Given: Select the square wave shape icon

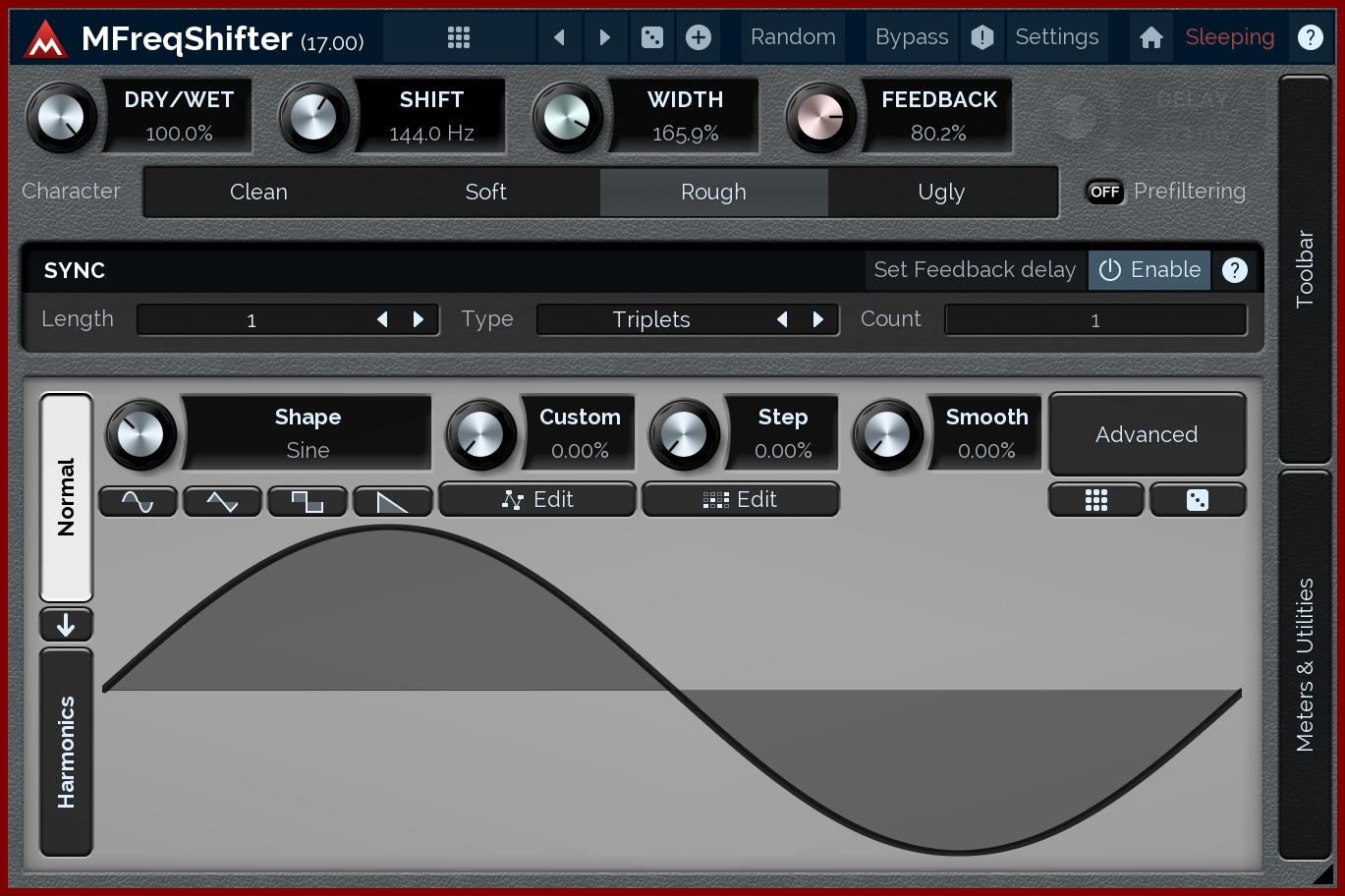Looking at the screenshot, I should [307, 501].
